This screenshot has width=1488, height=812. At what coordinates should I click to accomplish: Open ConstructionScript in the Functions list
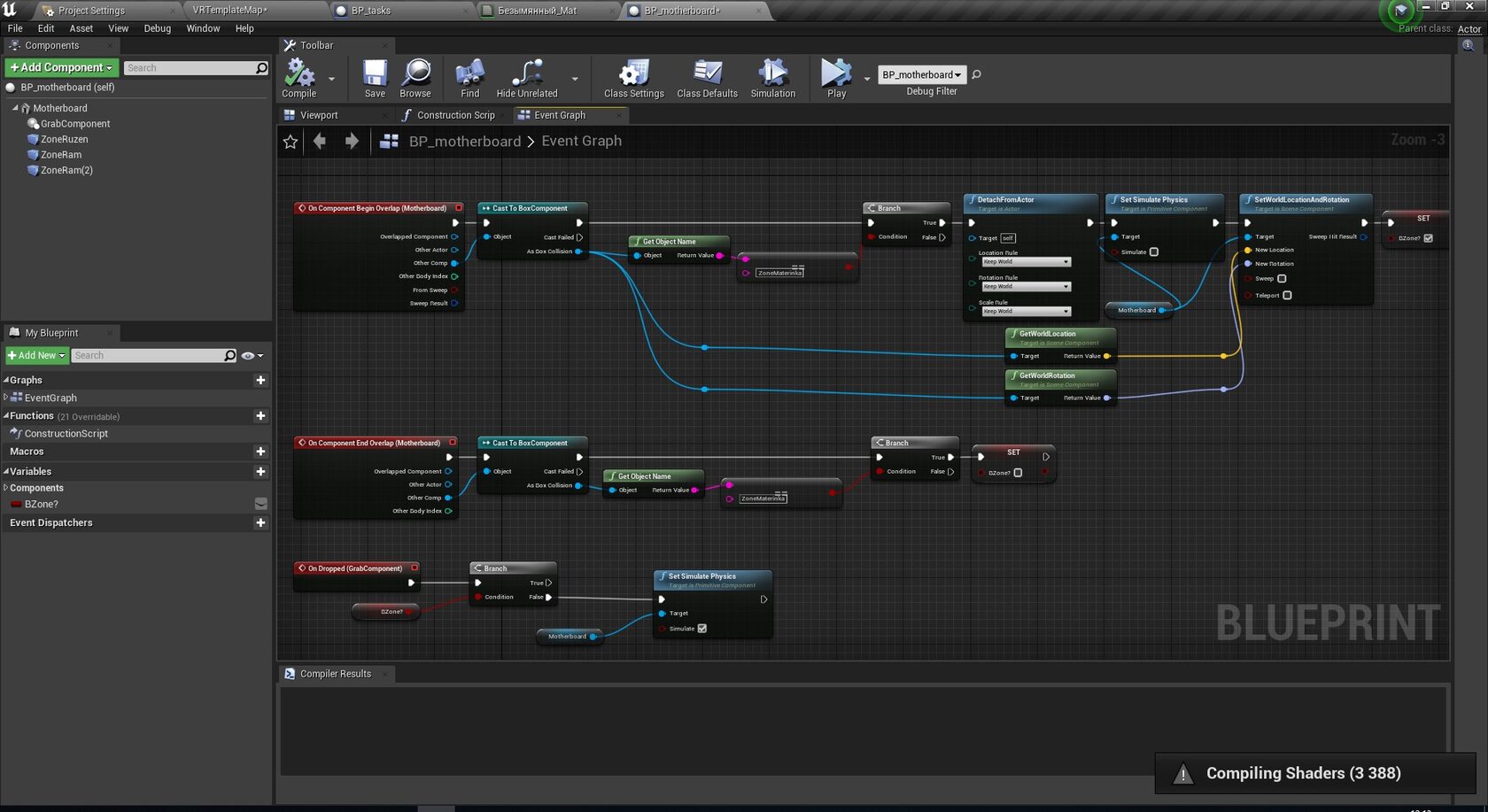click(66, 434)
